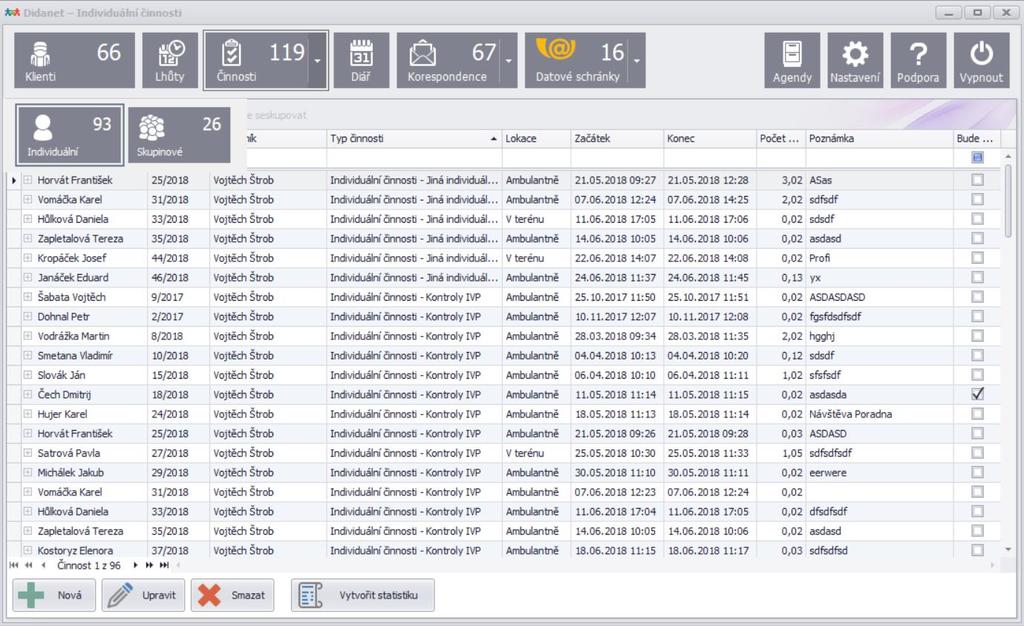
Task: Click the Nová button
Action: tap(54, 595)
